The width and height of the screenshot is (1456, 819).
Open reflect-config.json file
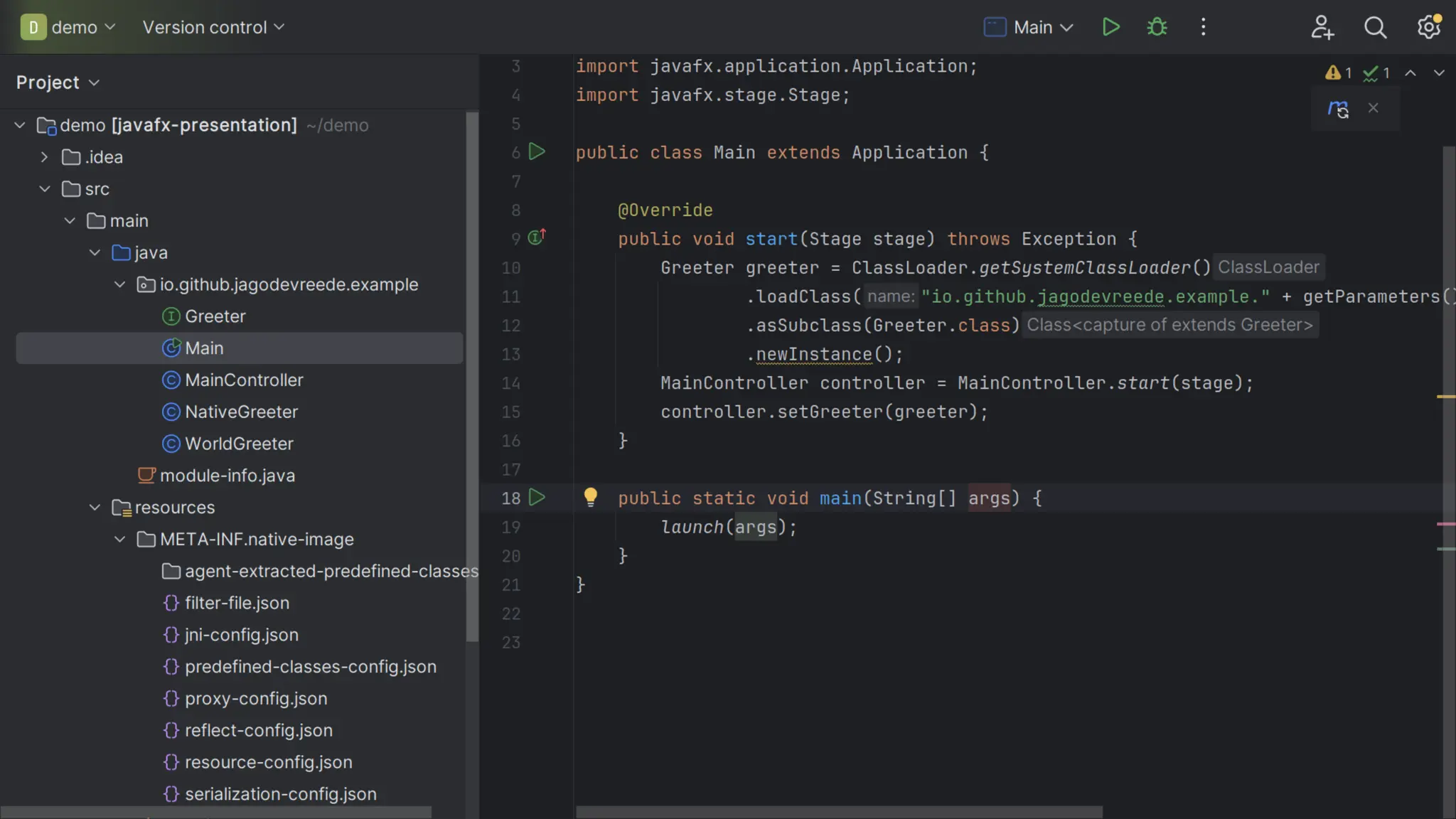point(258,730)
